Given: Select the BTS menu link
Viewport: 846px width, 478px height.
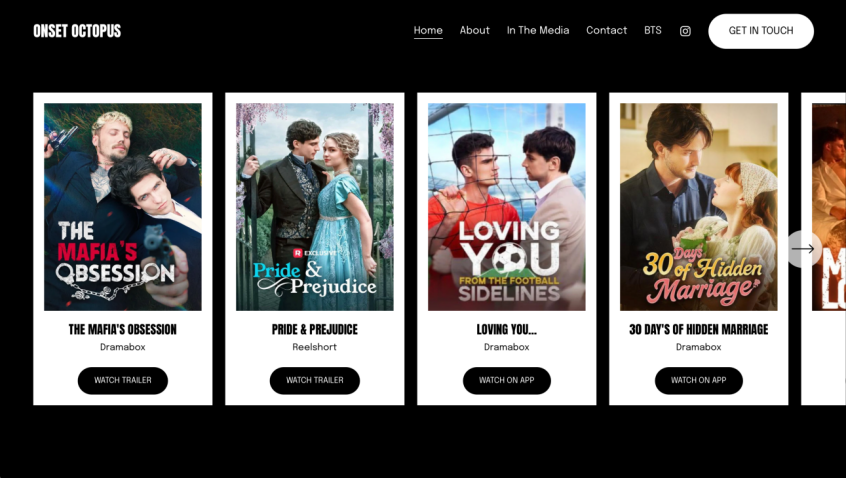Looking at the screenshot, I should click(652, 31).
